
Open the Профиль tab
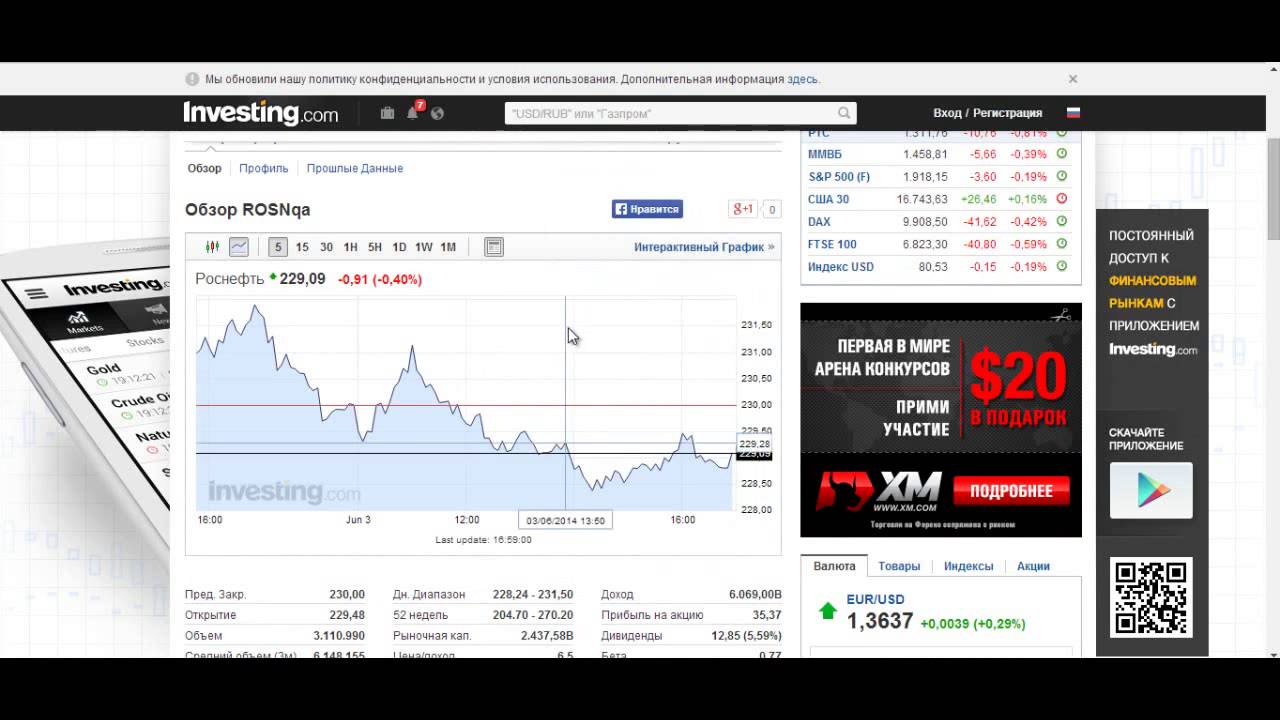pyautogui.click(x=264, y=168)
